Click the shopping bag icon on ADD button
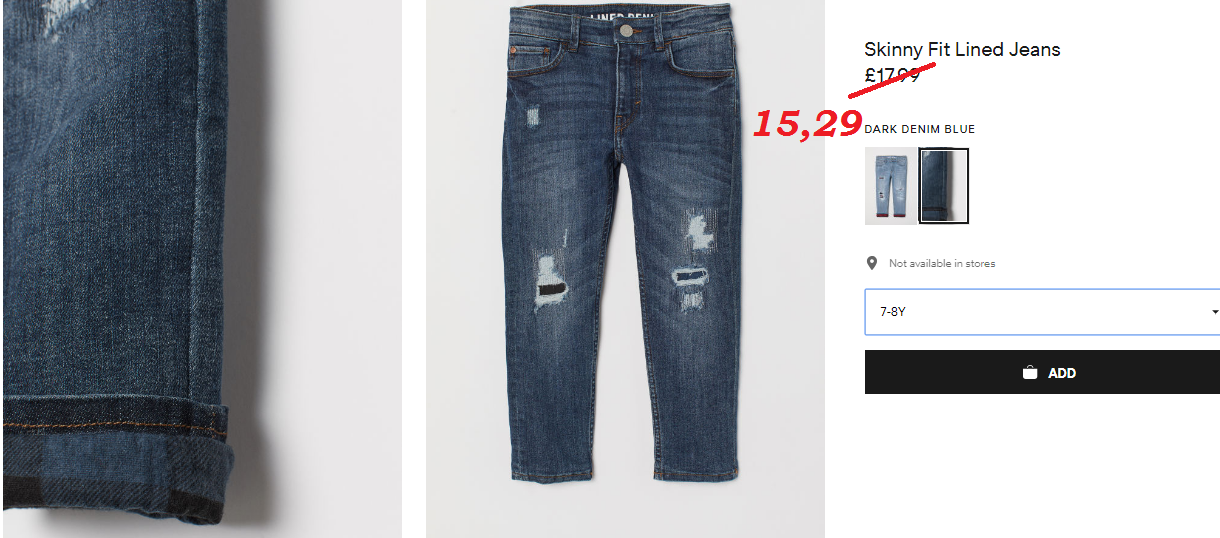Image resolution: width=1220 pixels, height=538 pixels. pos(1030,373)
